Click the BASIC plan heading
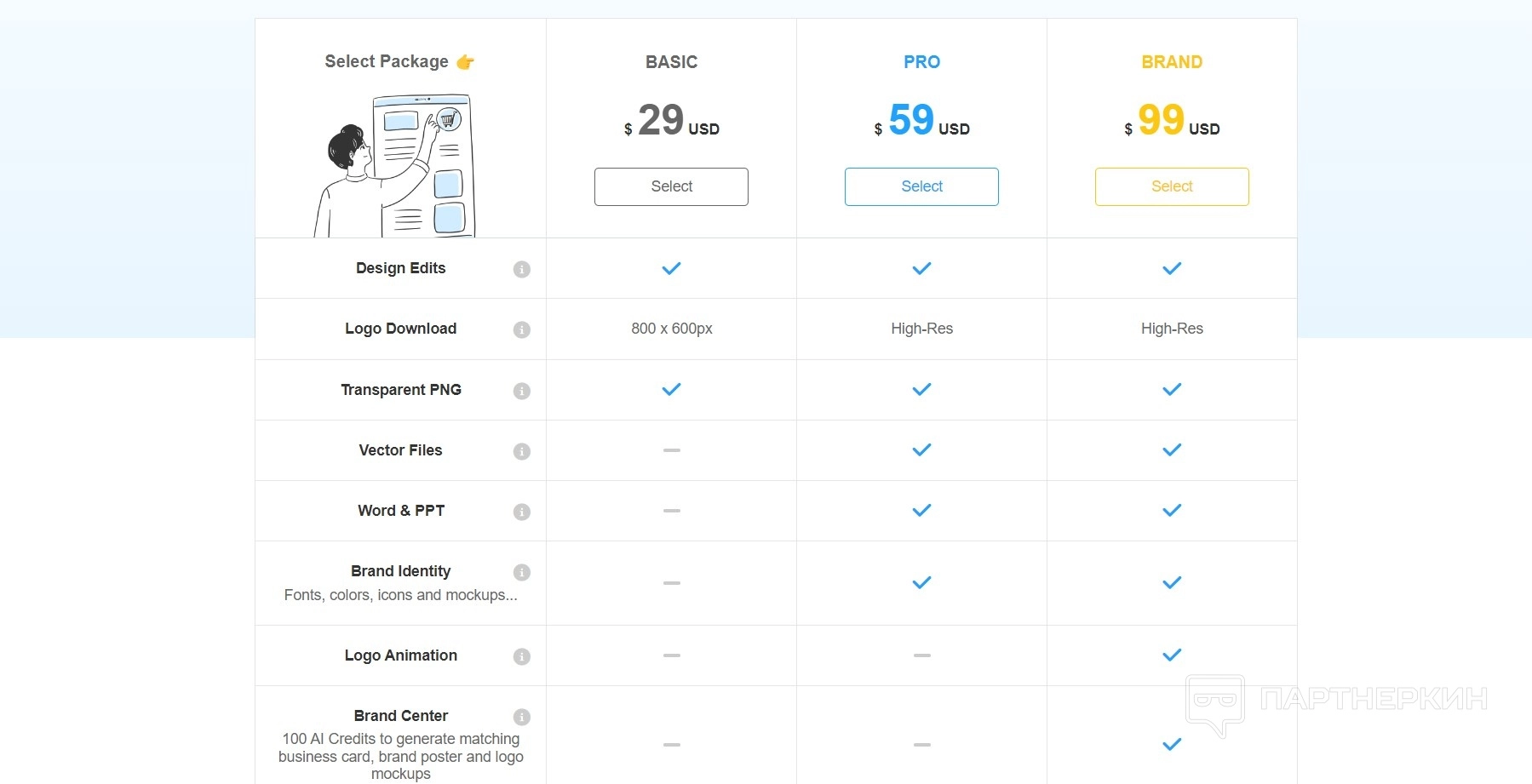 click(x=671, y=62)
